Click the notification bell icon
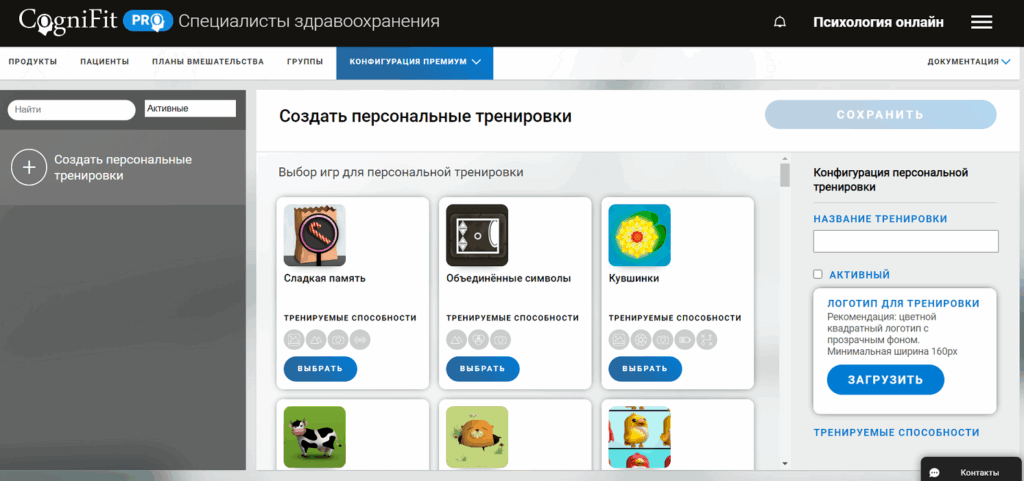 tap(780, 22)
